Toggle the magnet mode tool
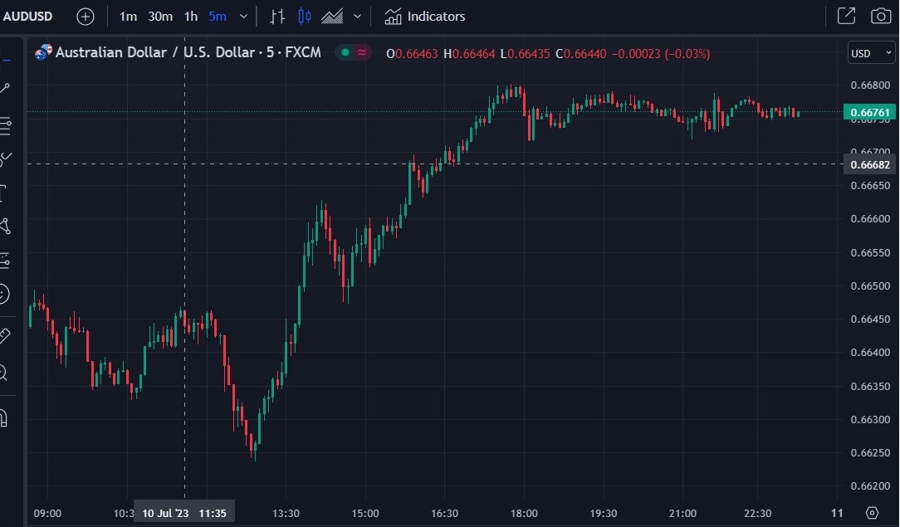The width and height of the screenshot is (900, 527). (5, 418)
